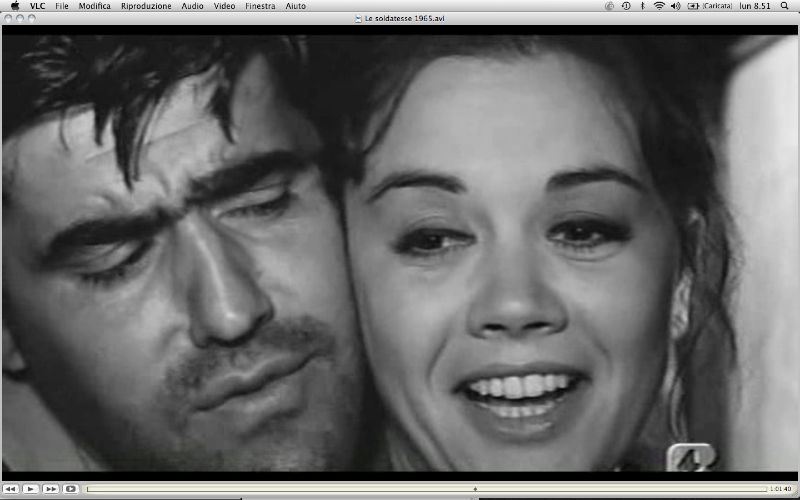Open the Apple menu

(x=14, y=6)
